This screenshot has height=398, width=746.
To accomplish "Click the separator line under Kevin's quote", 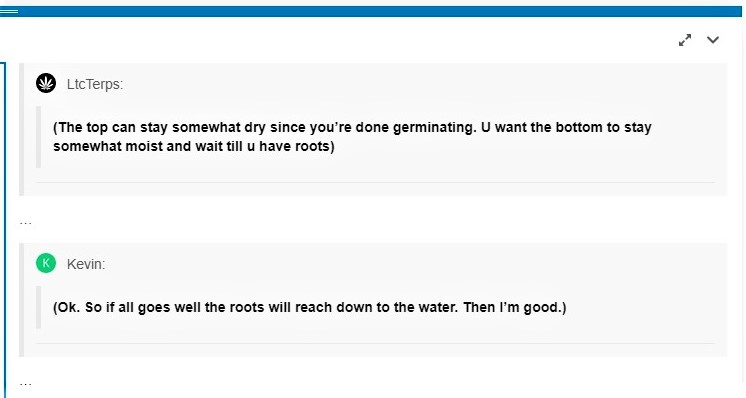I will click(375, 343).
